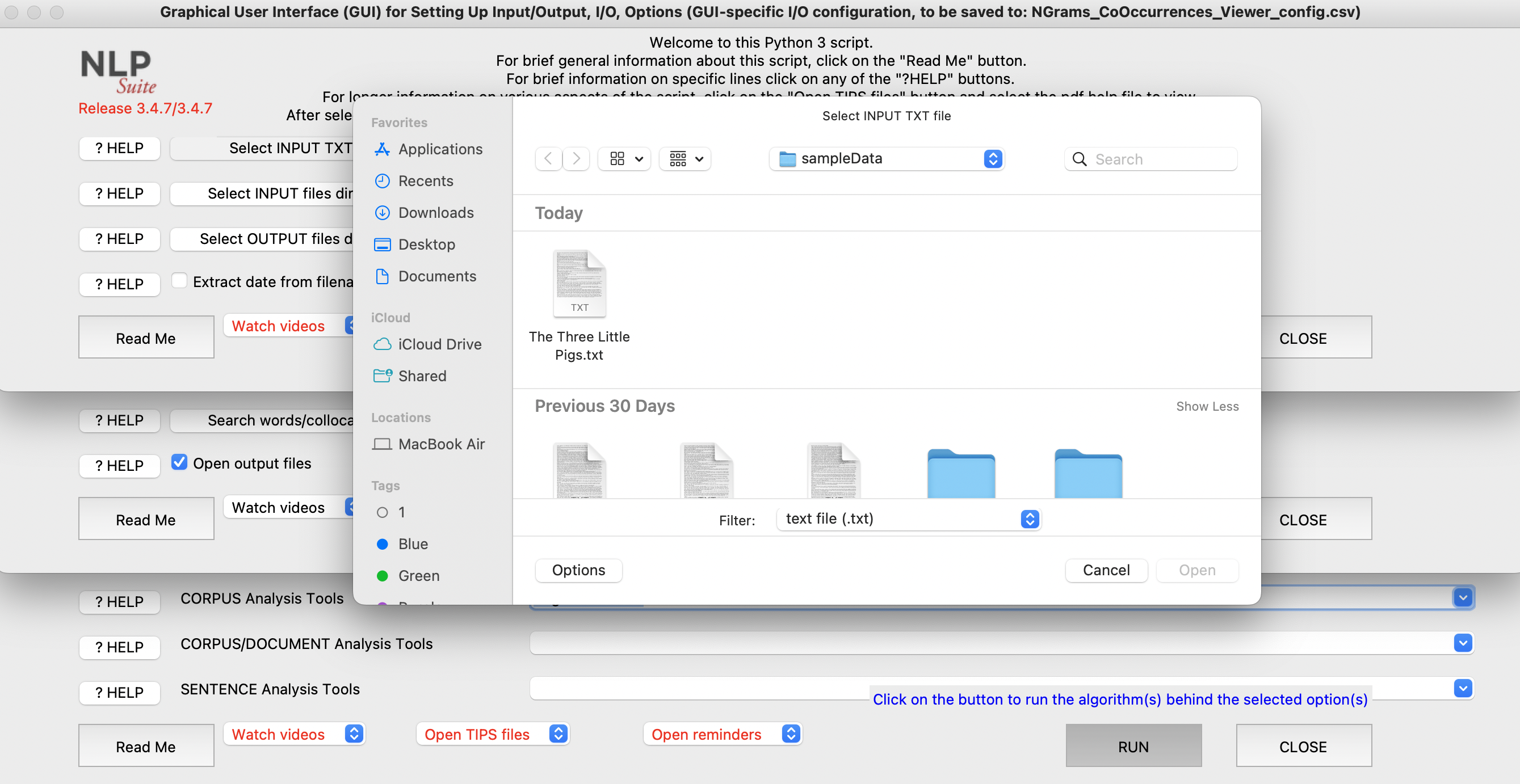Select the Green tag swatch

[x=383, y=575]
